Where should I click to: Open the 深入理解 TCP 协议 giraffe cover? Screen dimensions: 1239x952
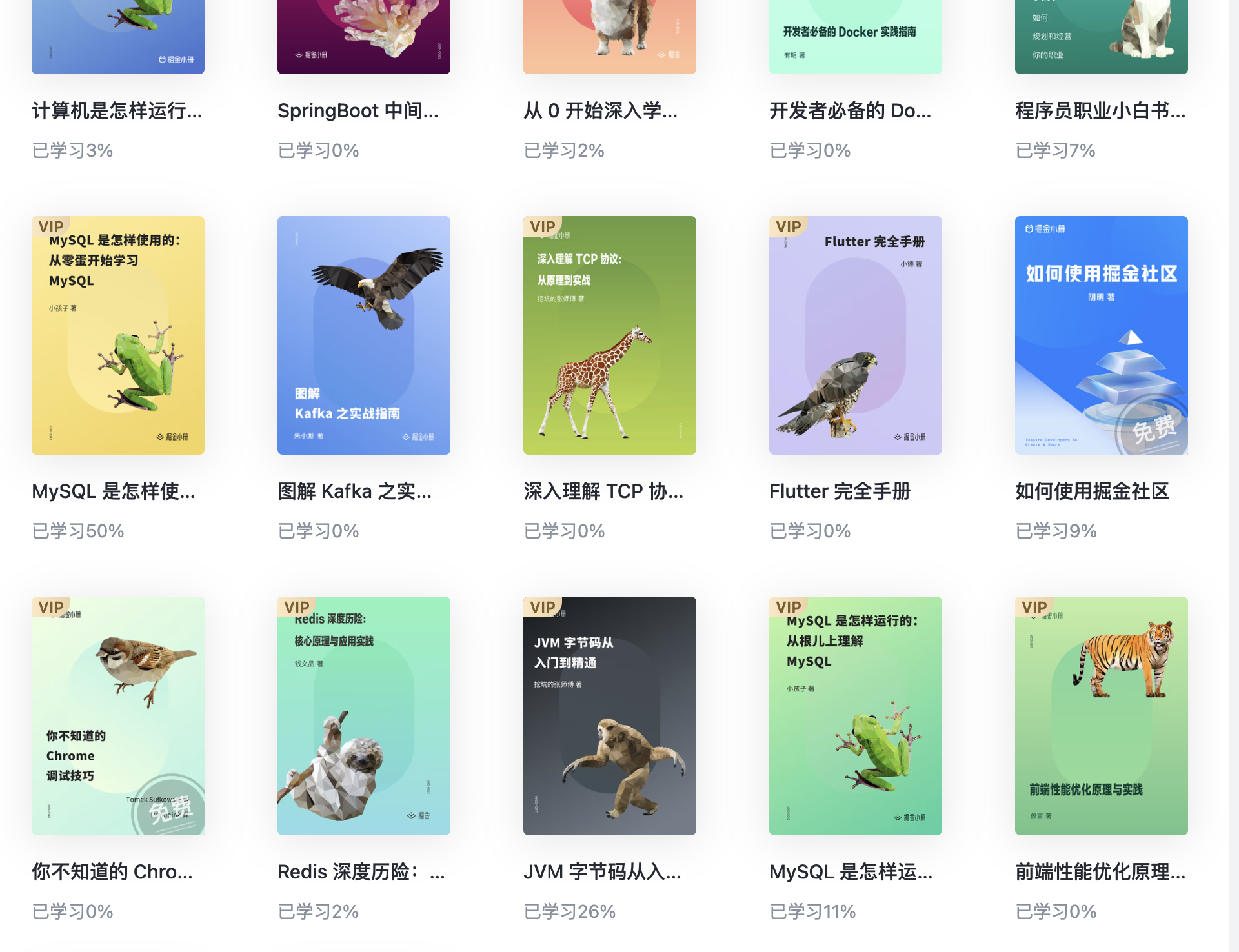click(x=610, y=335)
